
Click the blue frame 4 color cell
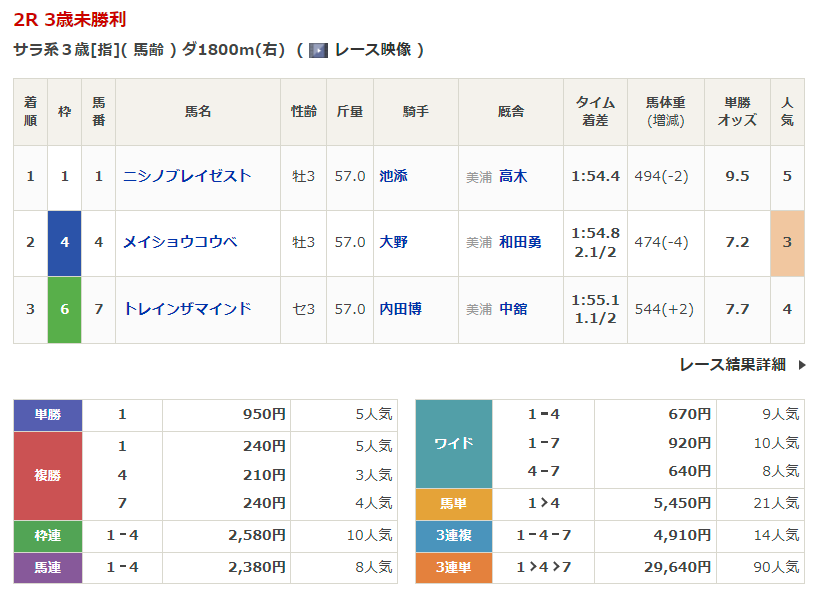click(65, 243)
